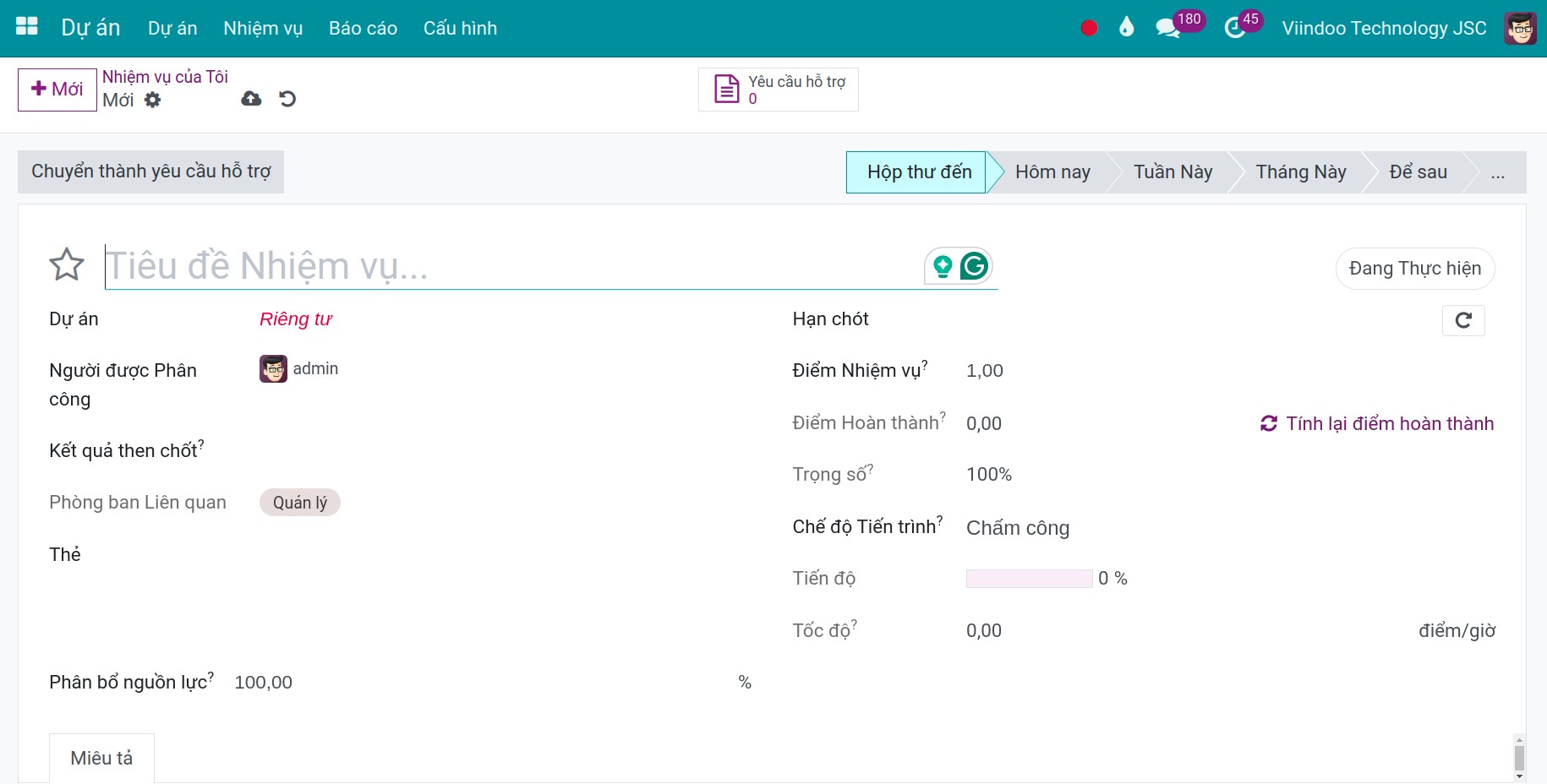1547x784 pixels.
Task: Click the Grammarly icon in the title field
Action: (974, 266)
